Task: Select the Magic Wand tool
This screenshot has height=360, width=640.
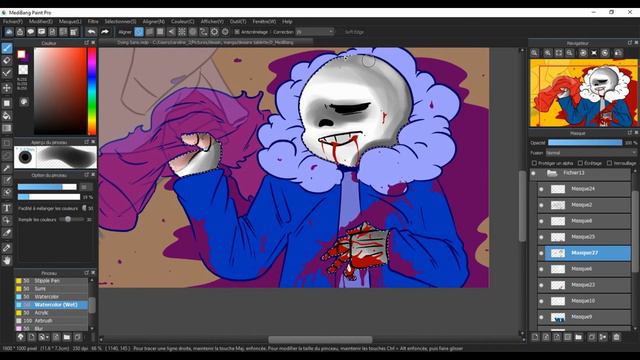Action: pyautogui.click(x=7, y=168)
